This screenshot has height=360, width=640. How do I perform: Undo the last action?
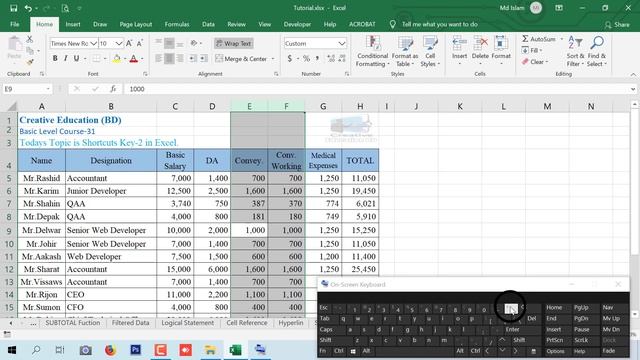point(28,8)
